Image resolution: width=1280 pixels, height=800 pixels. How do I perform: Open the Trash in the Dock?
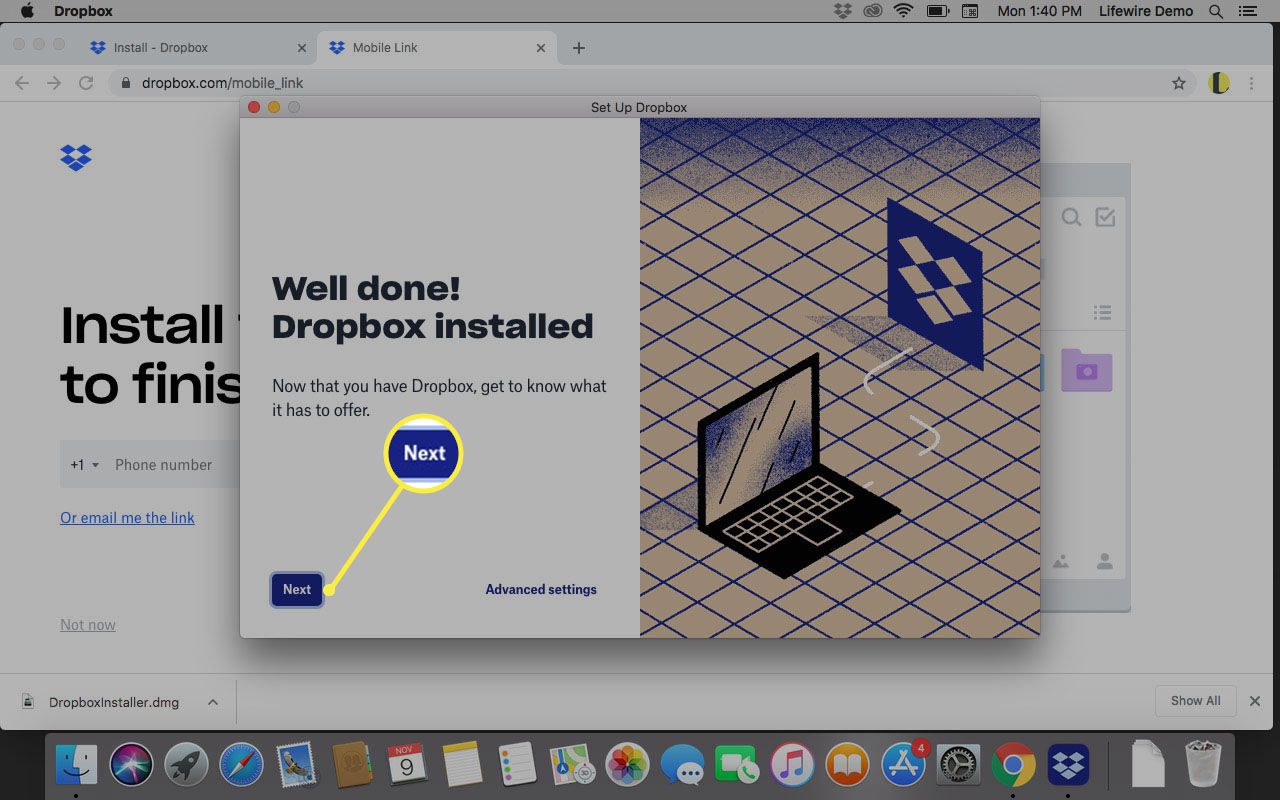[x=1203, y=765]
